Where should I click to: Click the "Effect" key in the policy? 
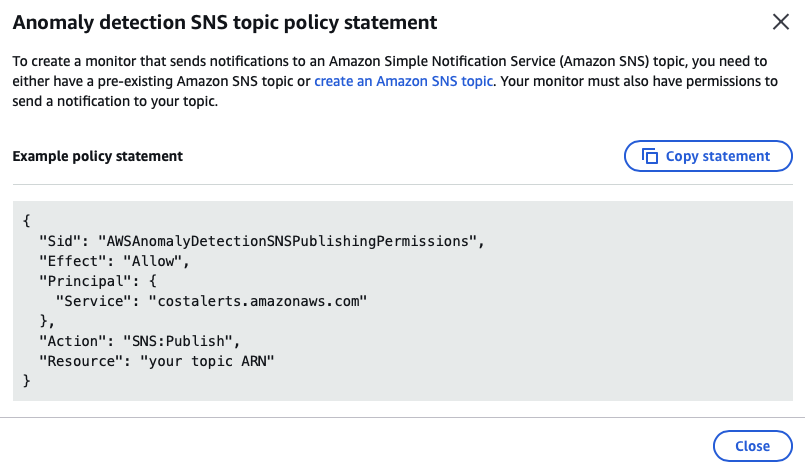click(72, 261)
